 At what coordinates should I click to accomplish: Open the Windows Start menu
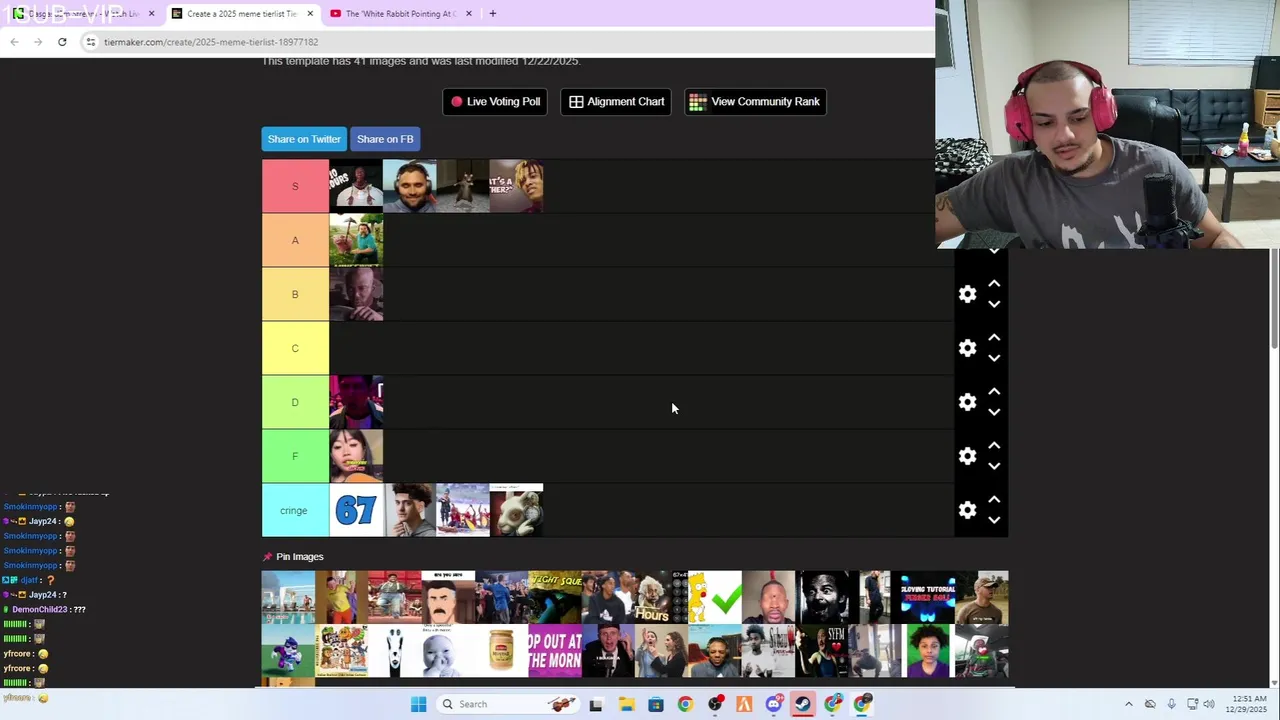click(x=418, y=704)
